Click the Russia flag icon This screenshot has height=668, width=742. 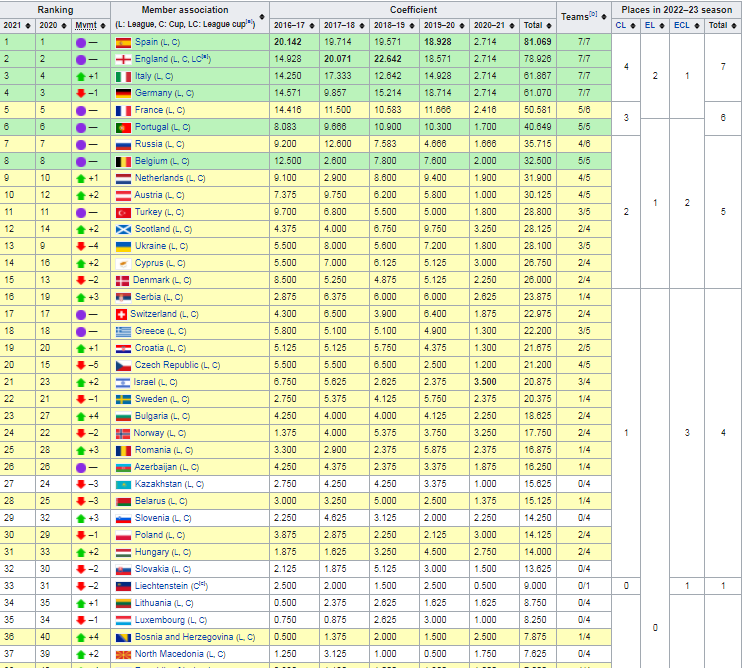tap(124, 145)
